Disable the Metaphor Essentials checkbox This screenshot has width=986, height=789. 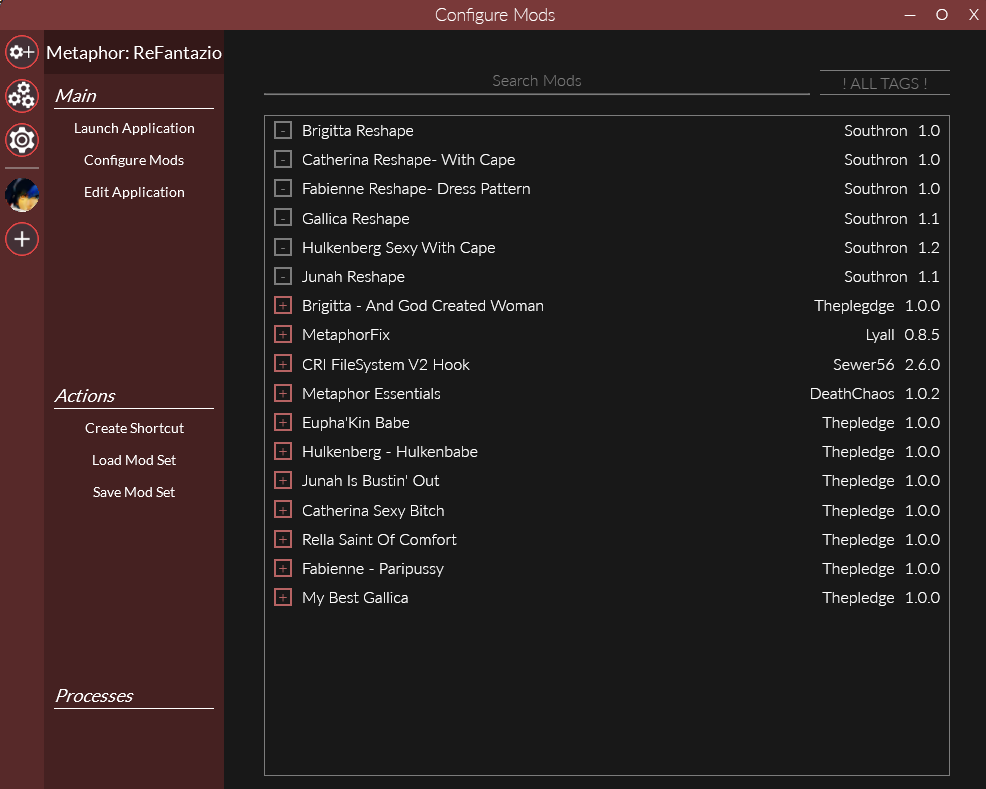pyautogui.click(x=283, y=394)
